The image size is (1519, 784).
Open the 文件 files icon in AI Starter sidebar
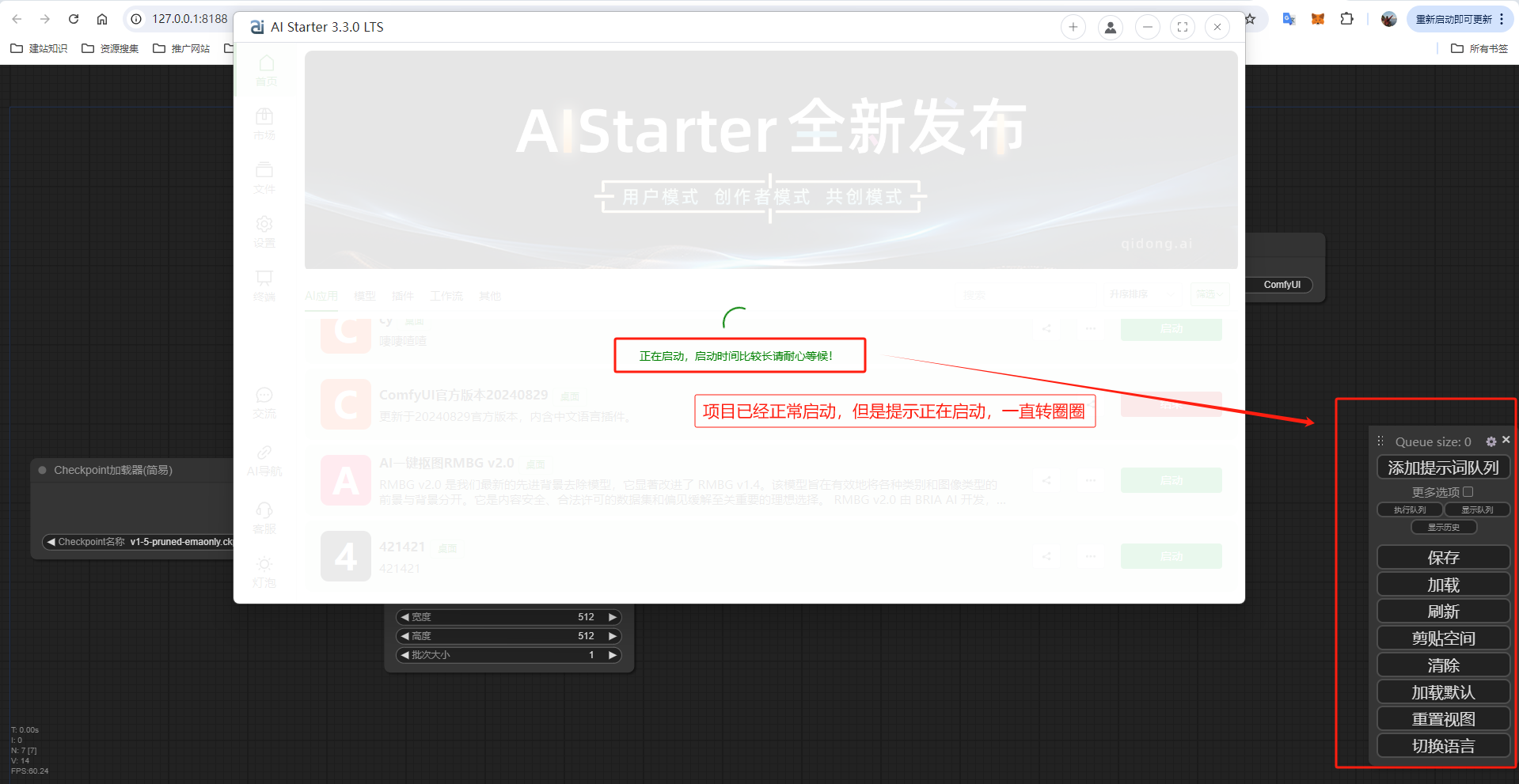tap(264, 170)
